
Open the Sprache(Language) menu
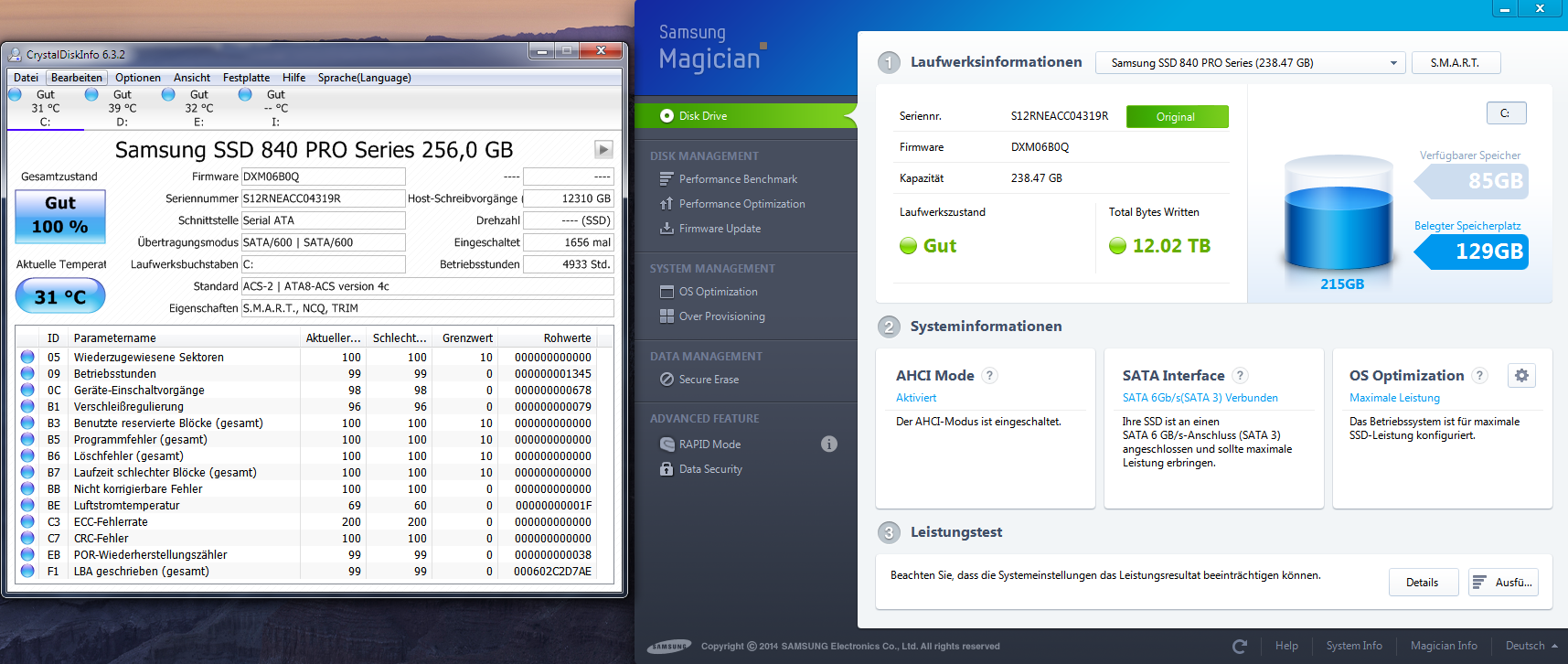click(x=365, y=78)
